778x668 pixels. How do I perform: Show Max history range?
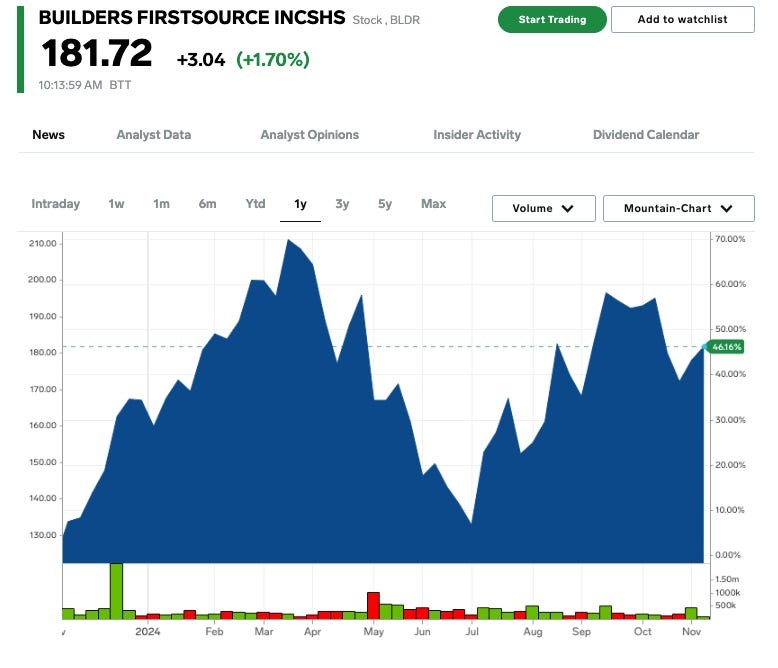[433, 204]
